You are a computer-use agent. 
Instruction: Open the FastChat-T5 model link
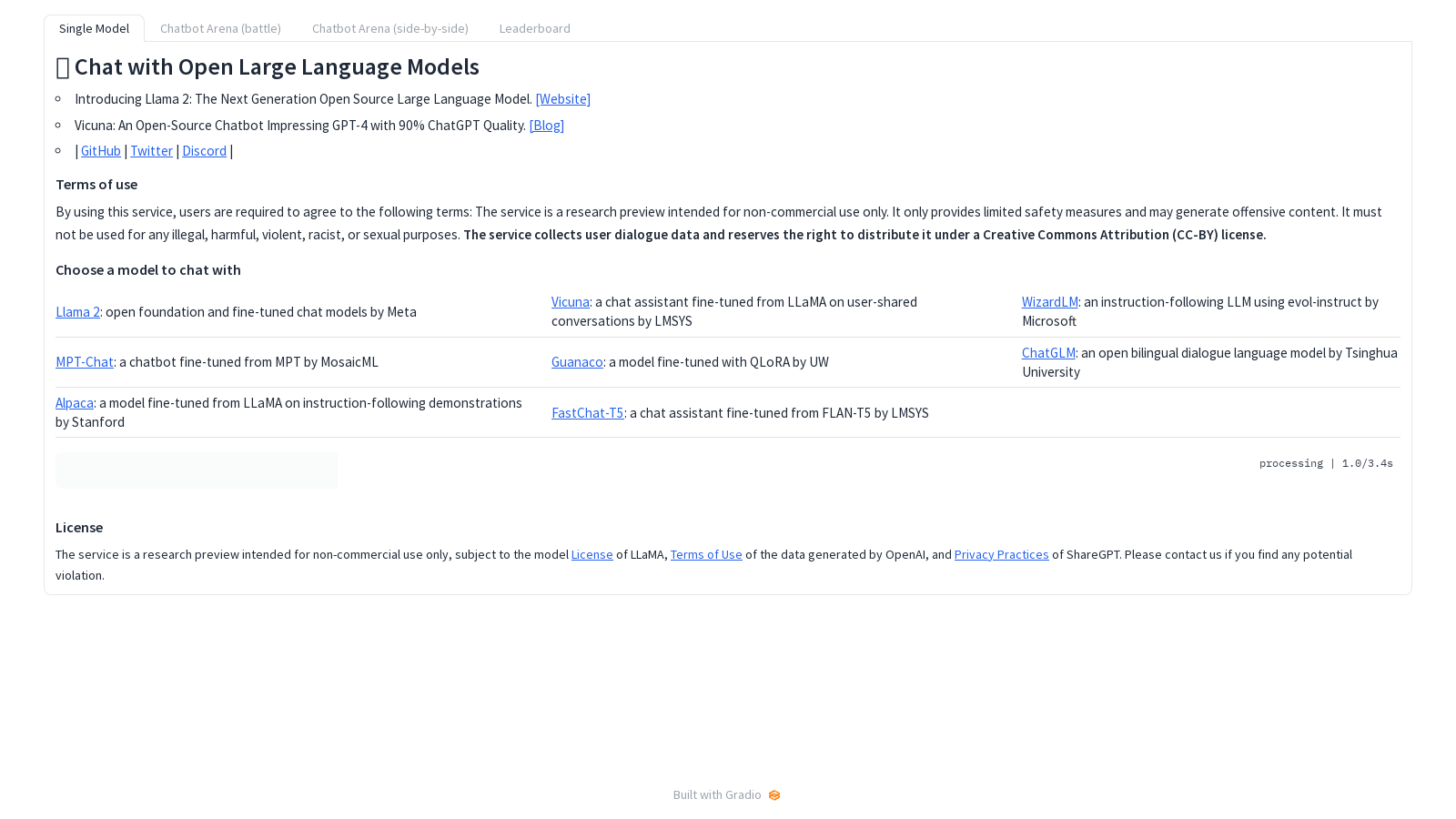point(588,413)
